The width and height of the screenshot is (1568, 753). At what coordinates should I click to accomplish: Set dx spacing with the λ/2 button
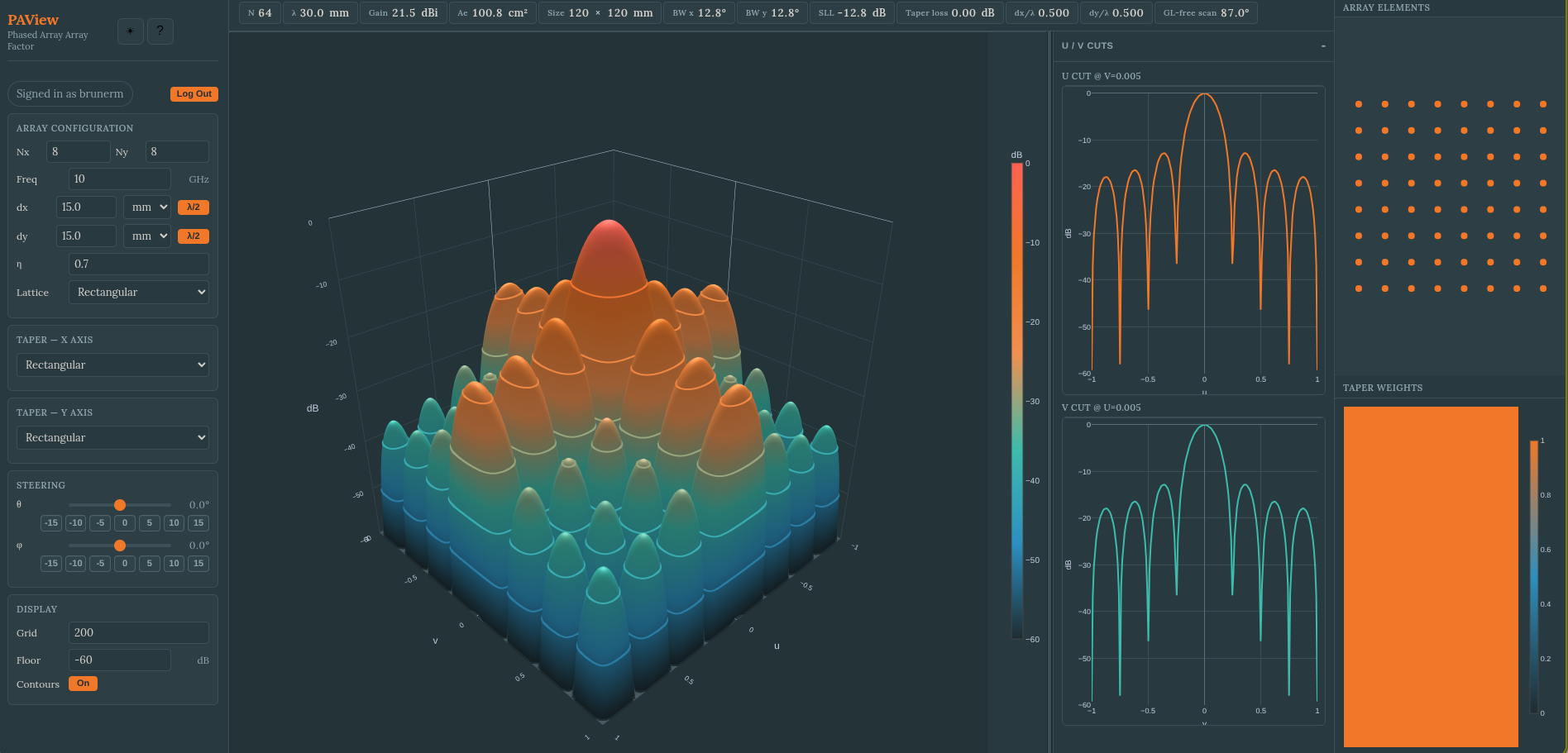click(x=194, y=207)
